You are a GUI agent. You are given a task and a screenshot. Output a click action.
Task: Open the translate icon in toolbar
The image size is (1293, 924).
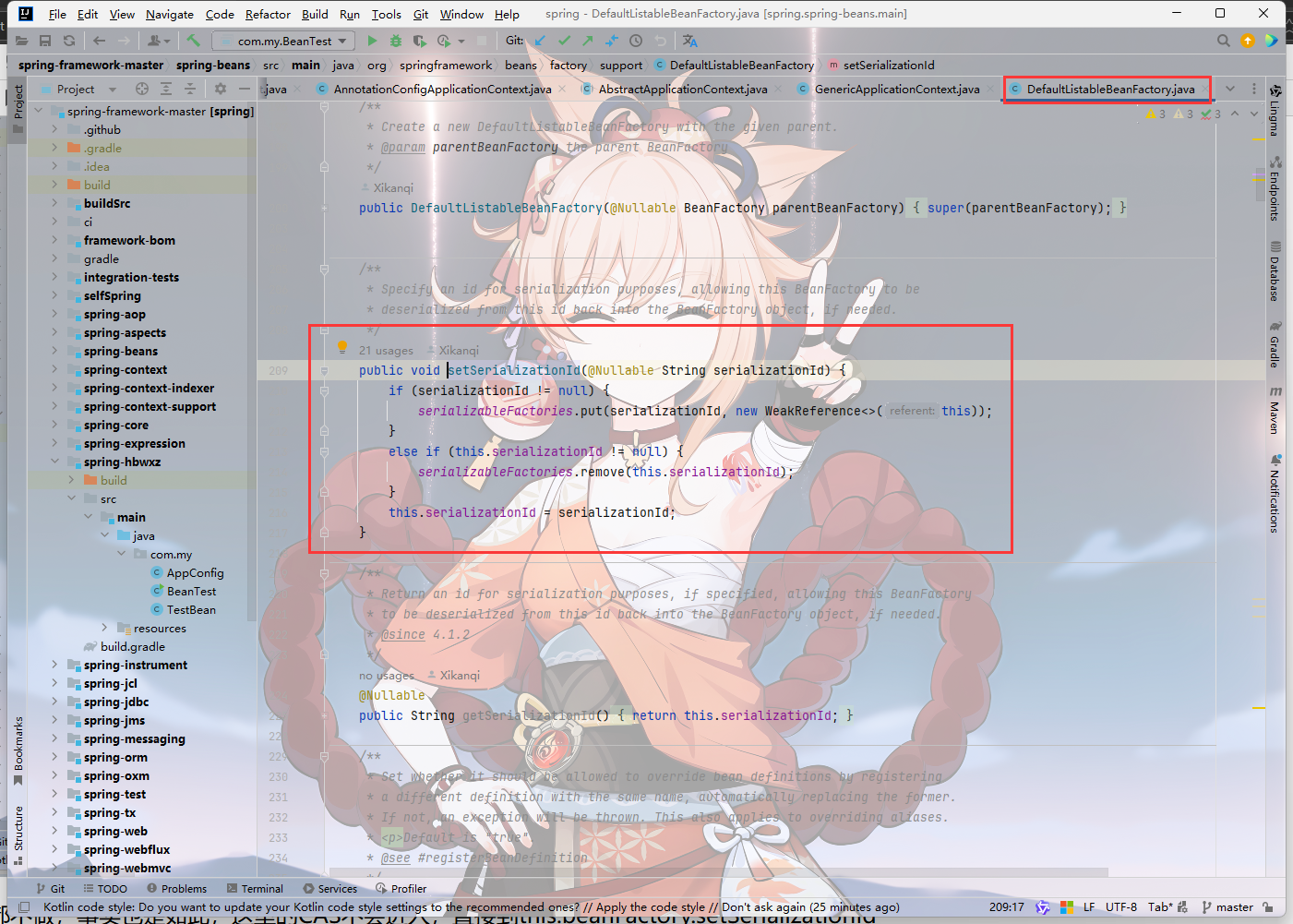690,41
